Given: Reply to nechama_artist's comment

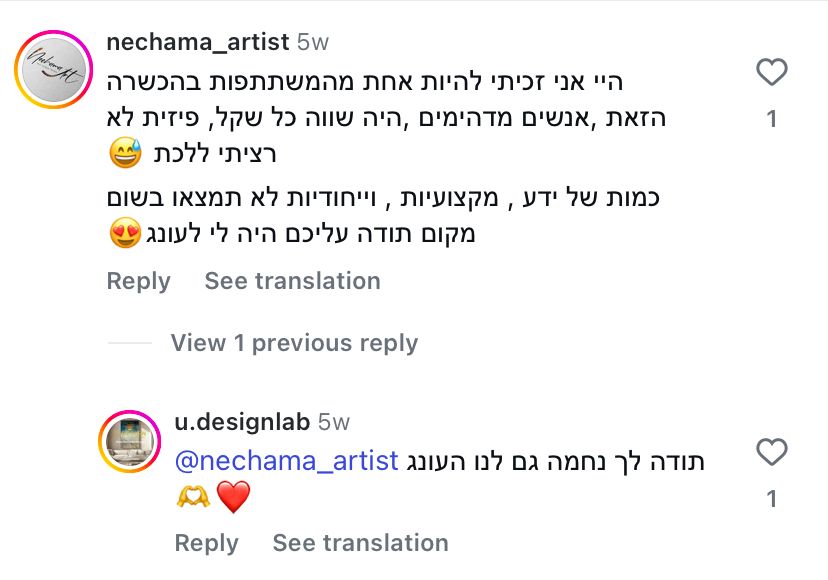Looking at the screenshot, I should pyautogui.click(x=138, y=281).
